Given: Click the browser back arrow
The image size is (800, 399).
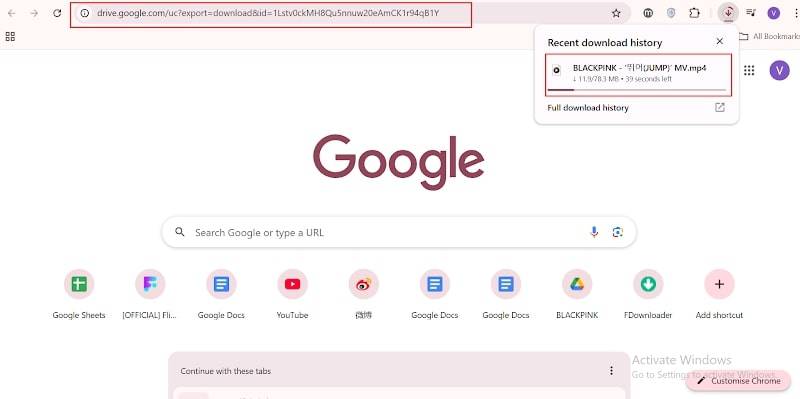Looking at the screenshot, I should pos(11,13).
